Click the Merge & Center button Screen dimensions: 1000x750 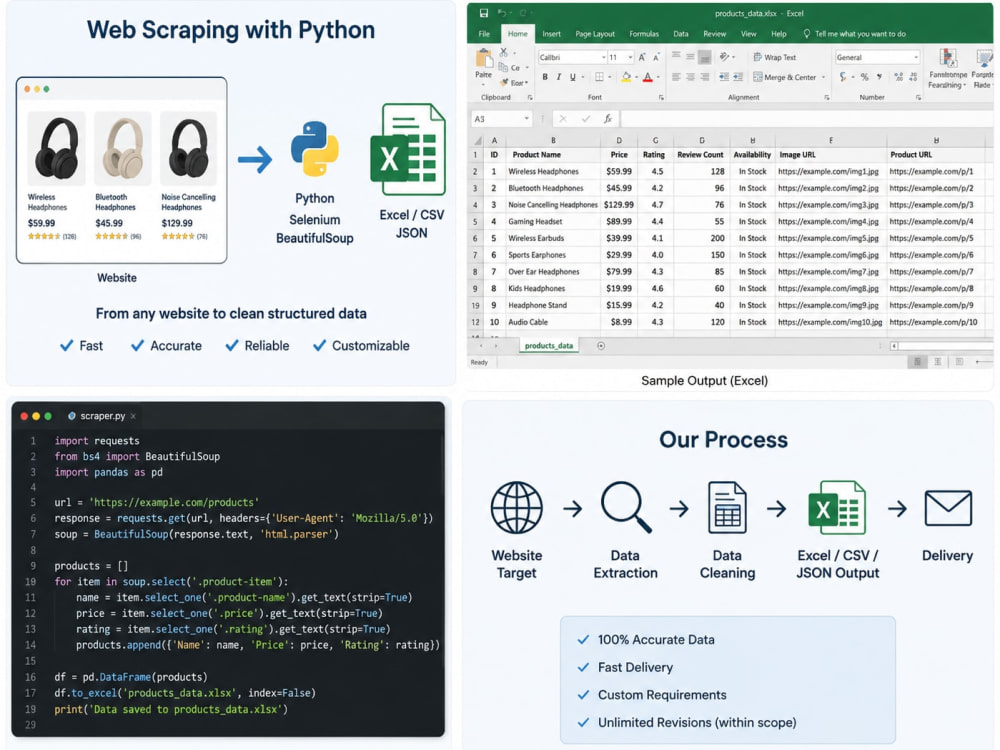click(x=784, y=77)
